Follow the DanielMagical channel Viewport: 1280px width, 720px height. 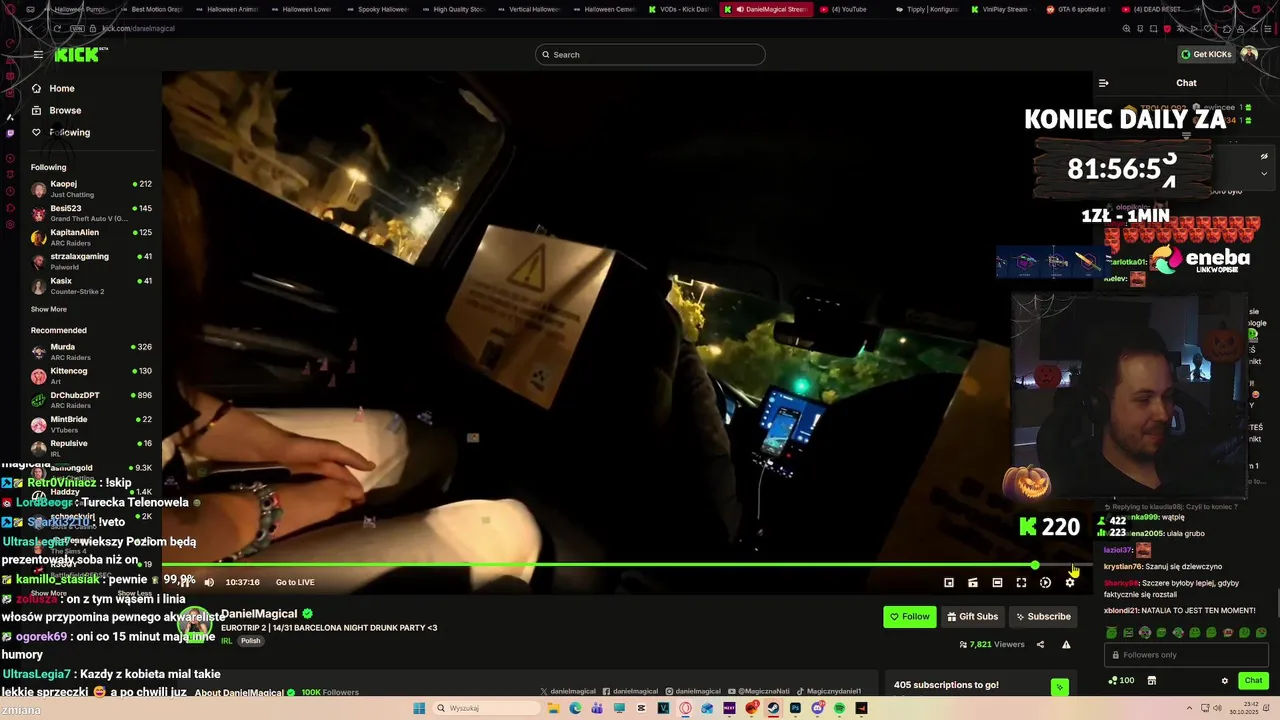910,617
